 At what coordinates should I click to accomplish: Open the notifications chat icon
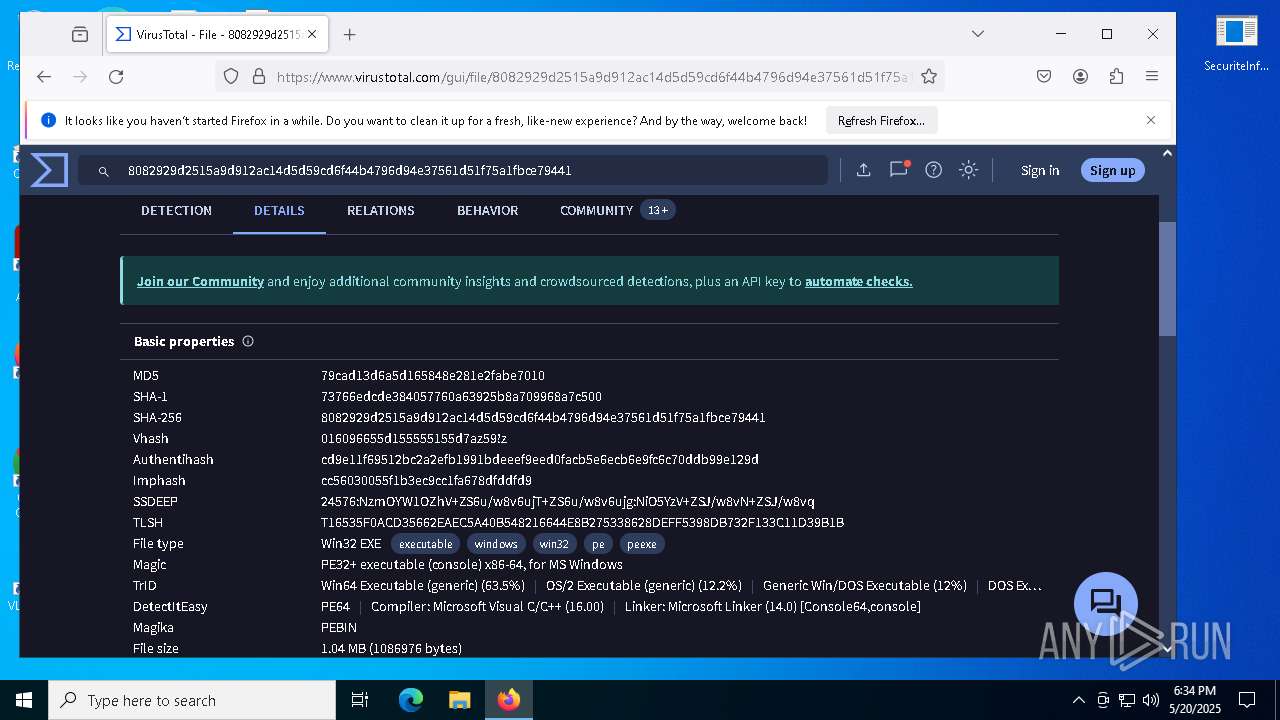[x=898, y=170]
